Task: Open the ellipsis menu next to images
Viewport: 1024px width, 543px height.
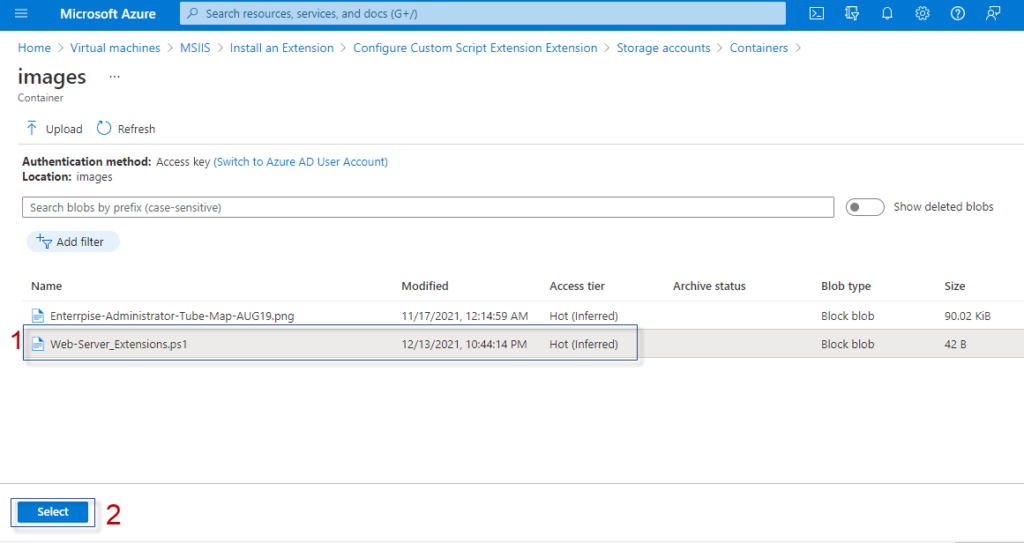Action: [x=115, y=77]
